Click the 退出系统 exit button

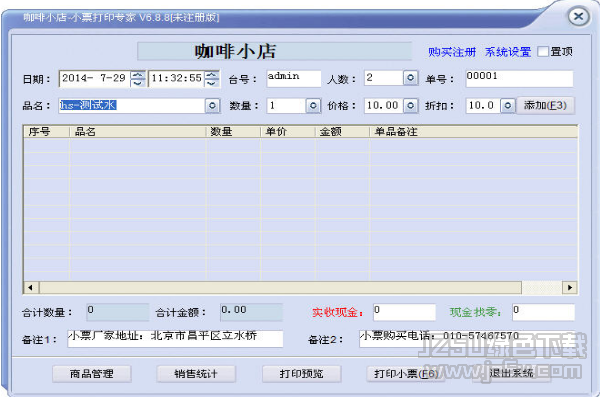click(512, 374)
